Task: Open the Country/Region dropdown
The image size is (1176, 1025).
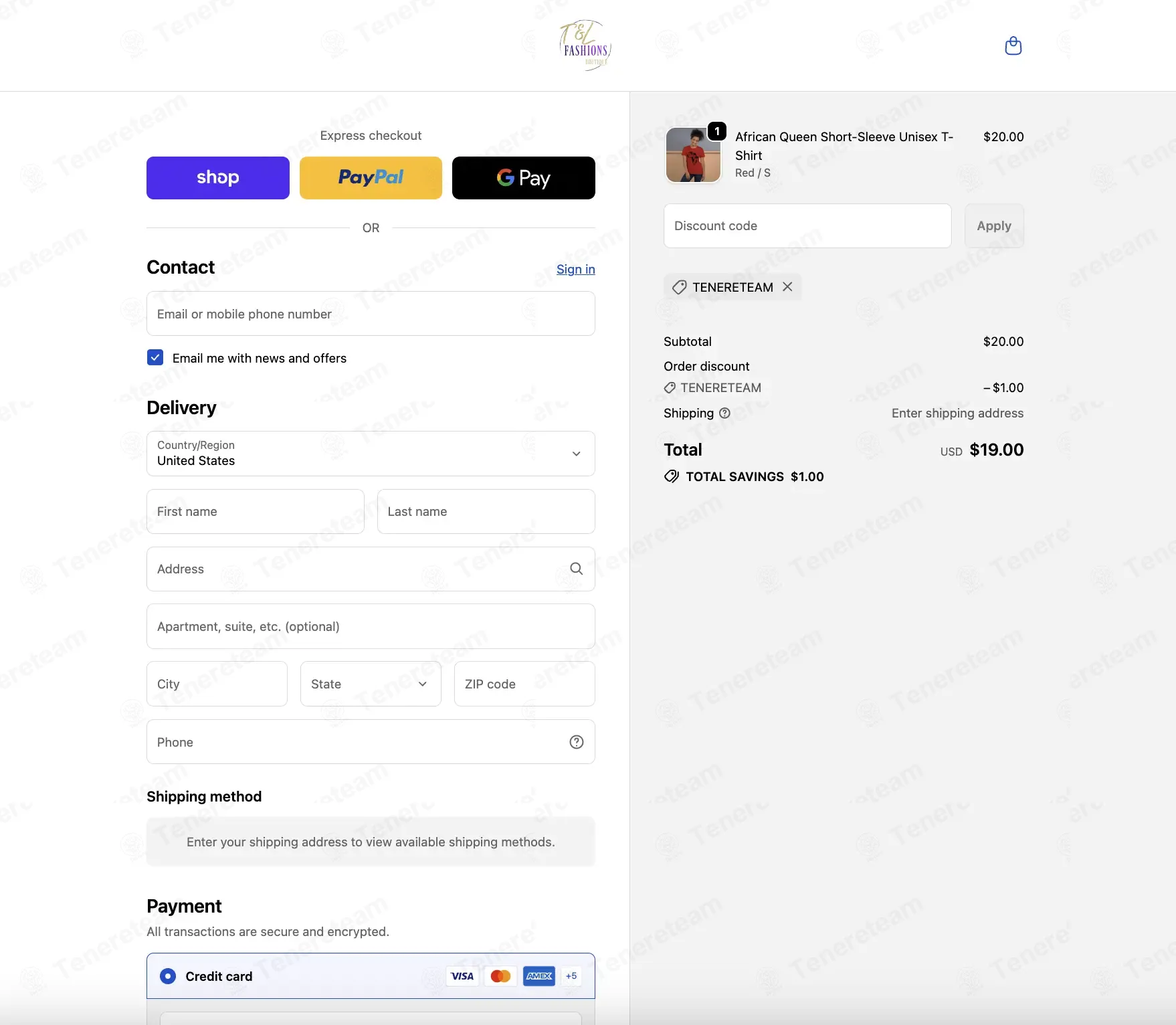Action: click(371, 454)
